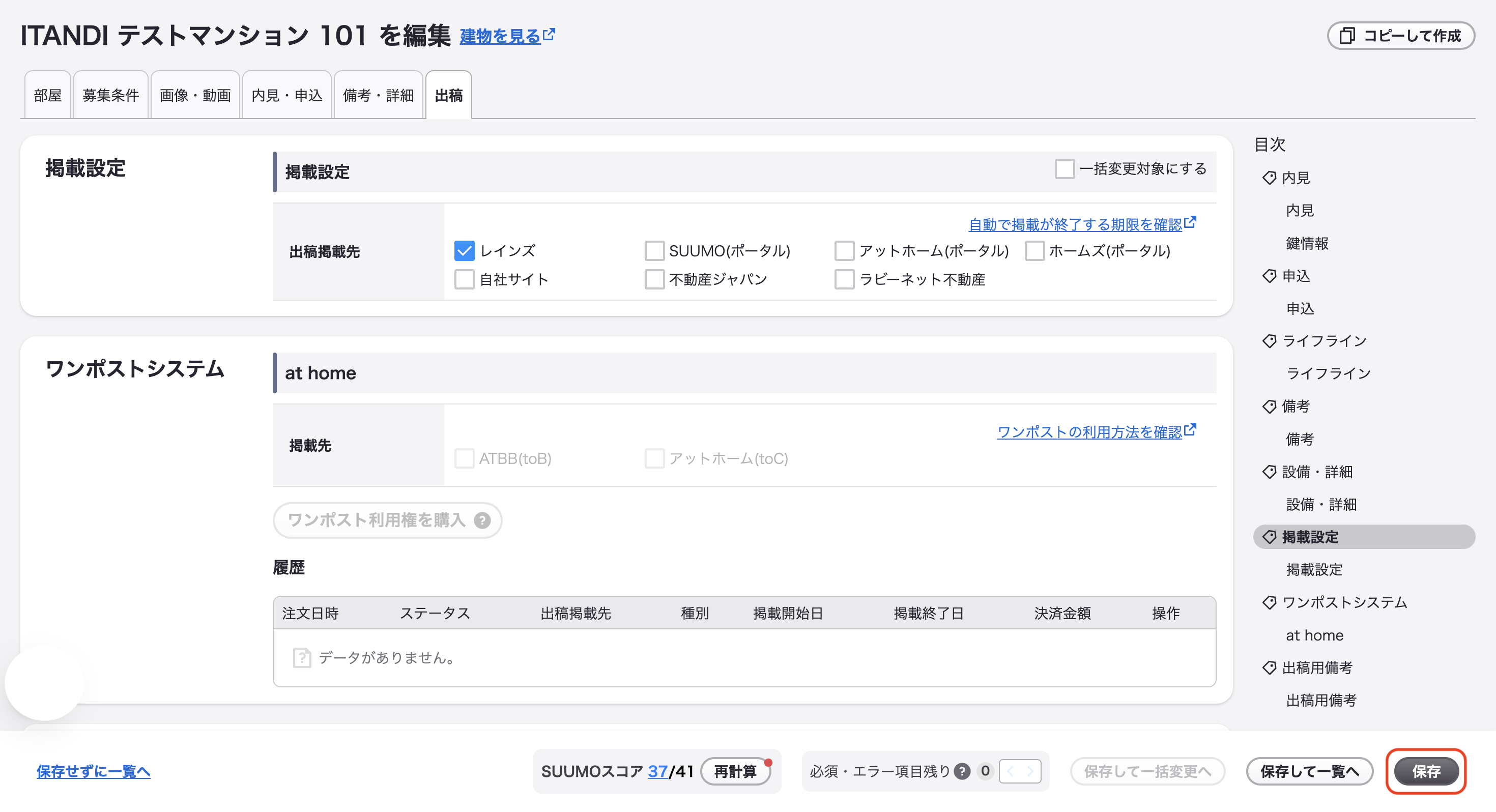The image size is (1496, 812).
Task: Click the ステータス column header
Action: click(435, 614)
